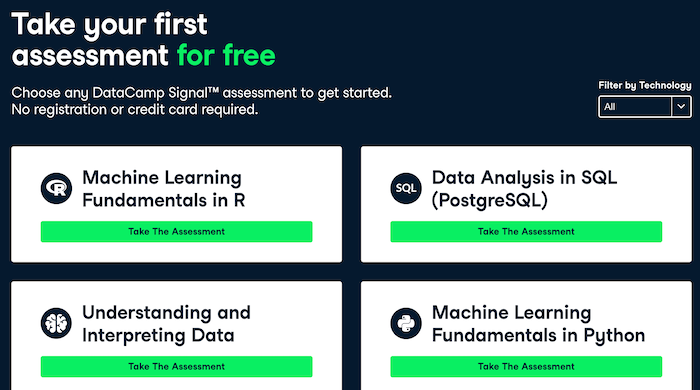Click the green "for free" heading text
This screenshot has height=390, width=700.
point(226,55)
